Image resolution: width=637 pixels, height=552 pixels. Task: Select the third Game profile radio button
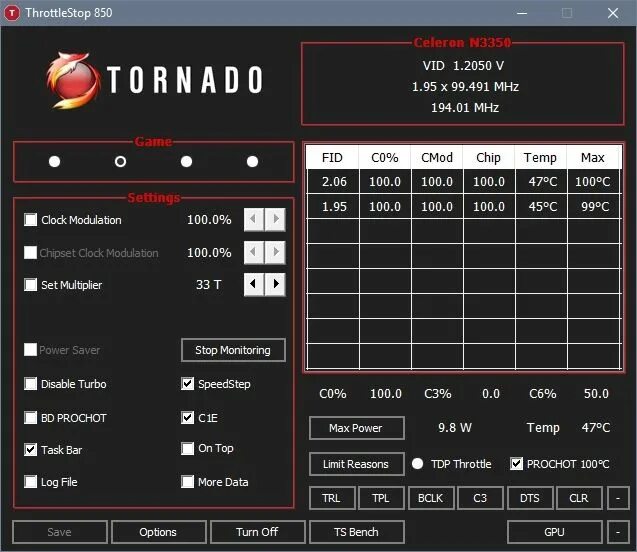(x=186, y=162)
